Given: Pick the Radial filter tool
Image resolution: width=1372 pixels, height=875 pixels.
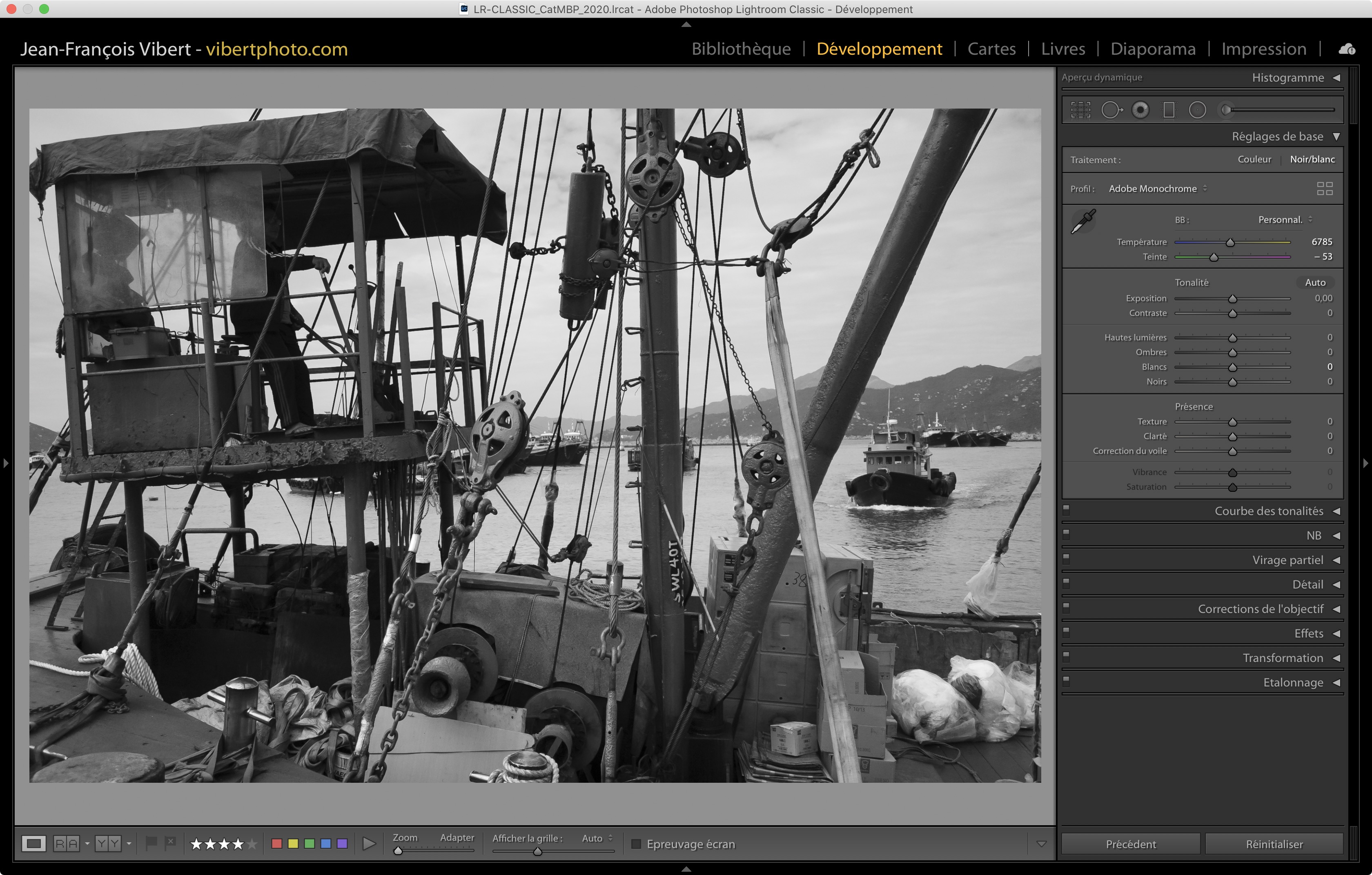Looking at the screenshot, I should (1197, 110).
